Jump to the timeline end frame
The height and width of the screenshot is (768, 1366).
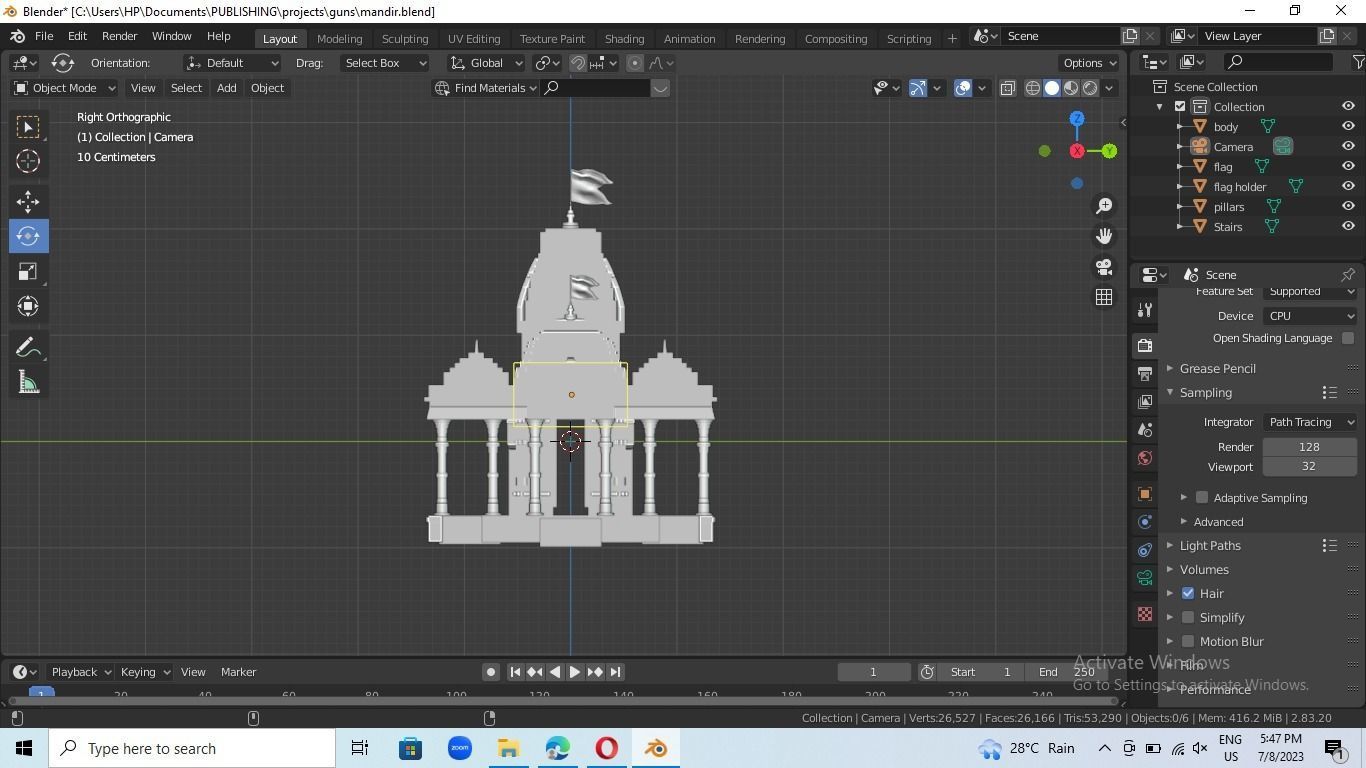pos(616,672)
